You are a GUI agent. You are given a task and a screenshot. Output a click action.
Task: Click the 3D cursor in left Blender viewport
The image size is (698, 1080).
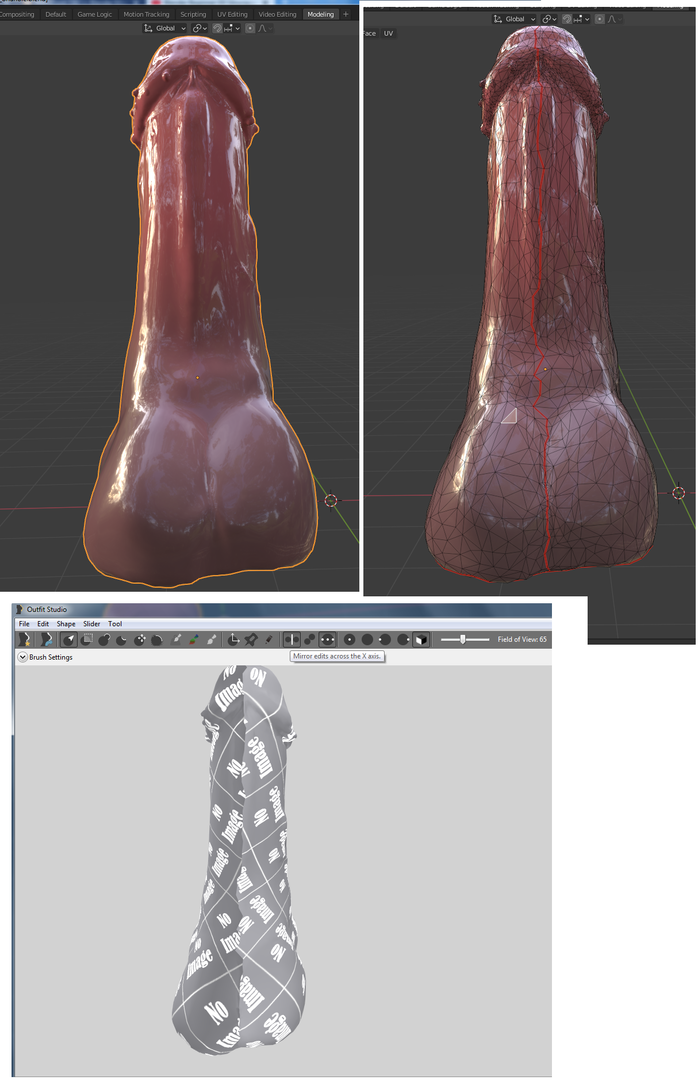331,500
